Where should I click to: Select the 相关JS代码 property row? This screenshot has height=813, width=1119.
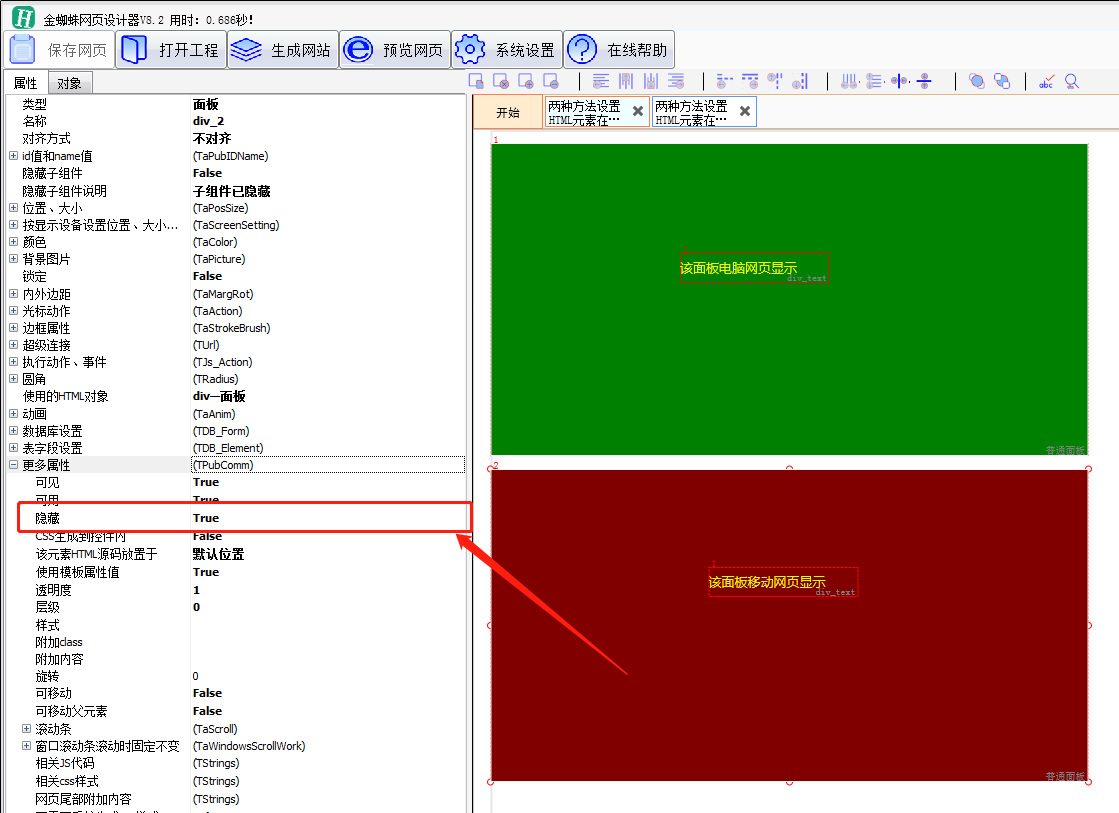click(236, 763)
